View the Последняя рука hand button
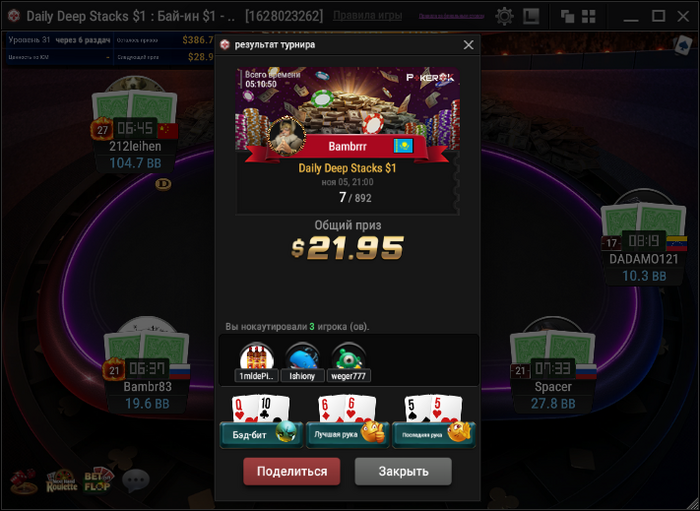The image size is (700, 511). 434,434
